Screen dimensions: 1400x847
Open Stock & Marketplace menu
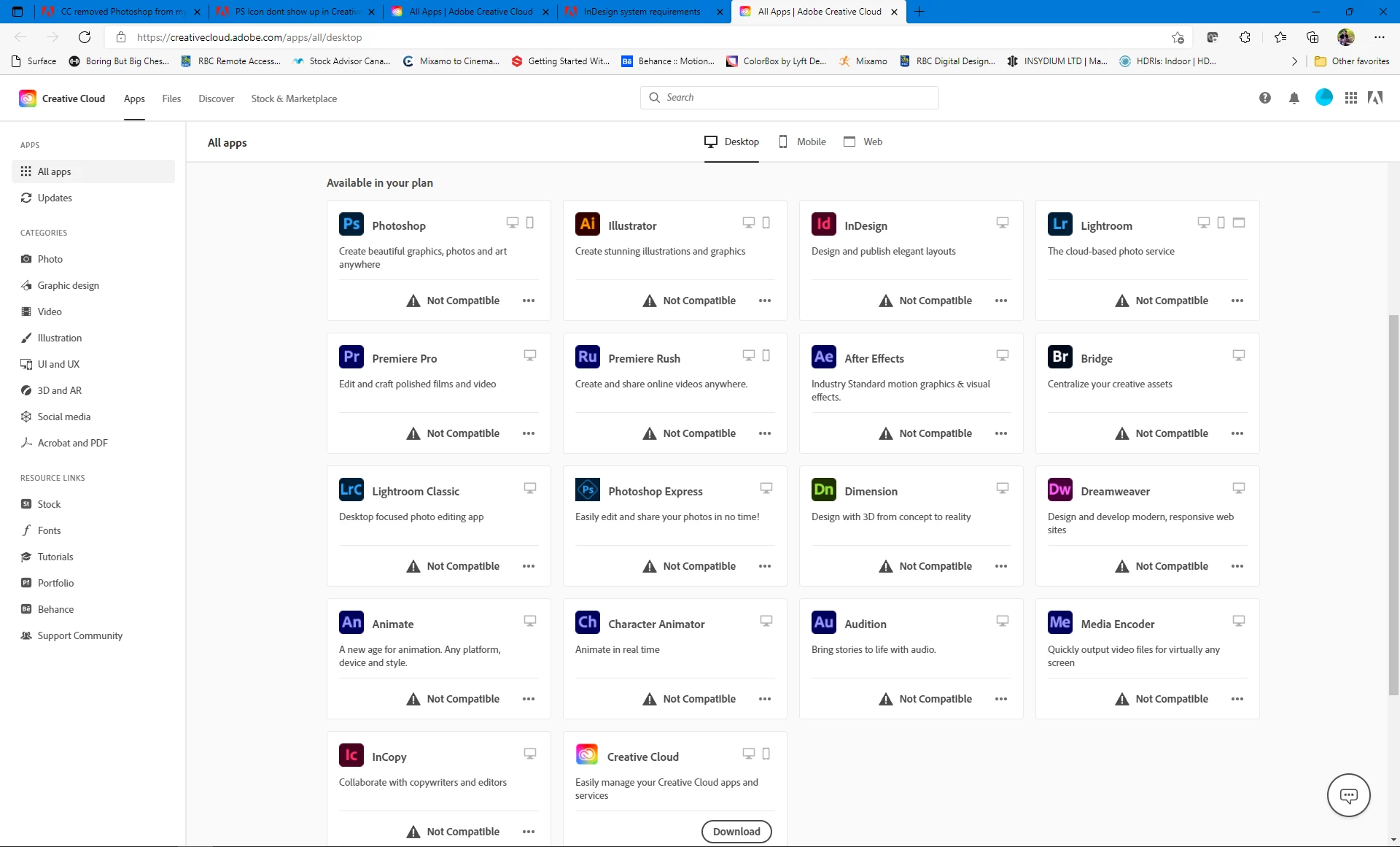pyautogui.click(x=294, y=98)
